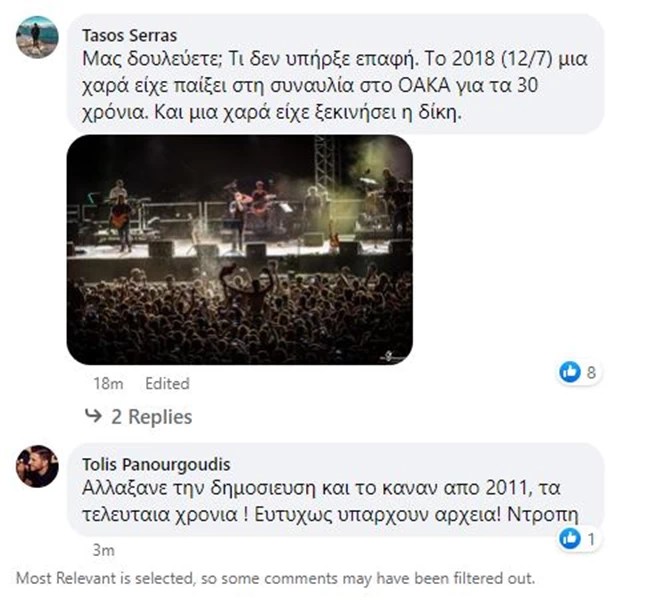View the concert photo attachment

(240, 250)
